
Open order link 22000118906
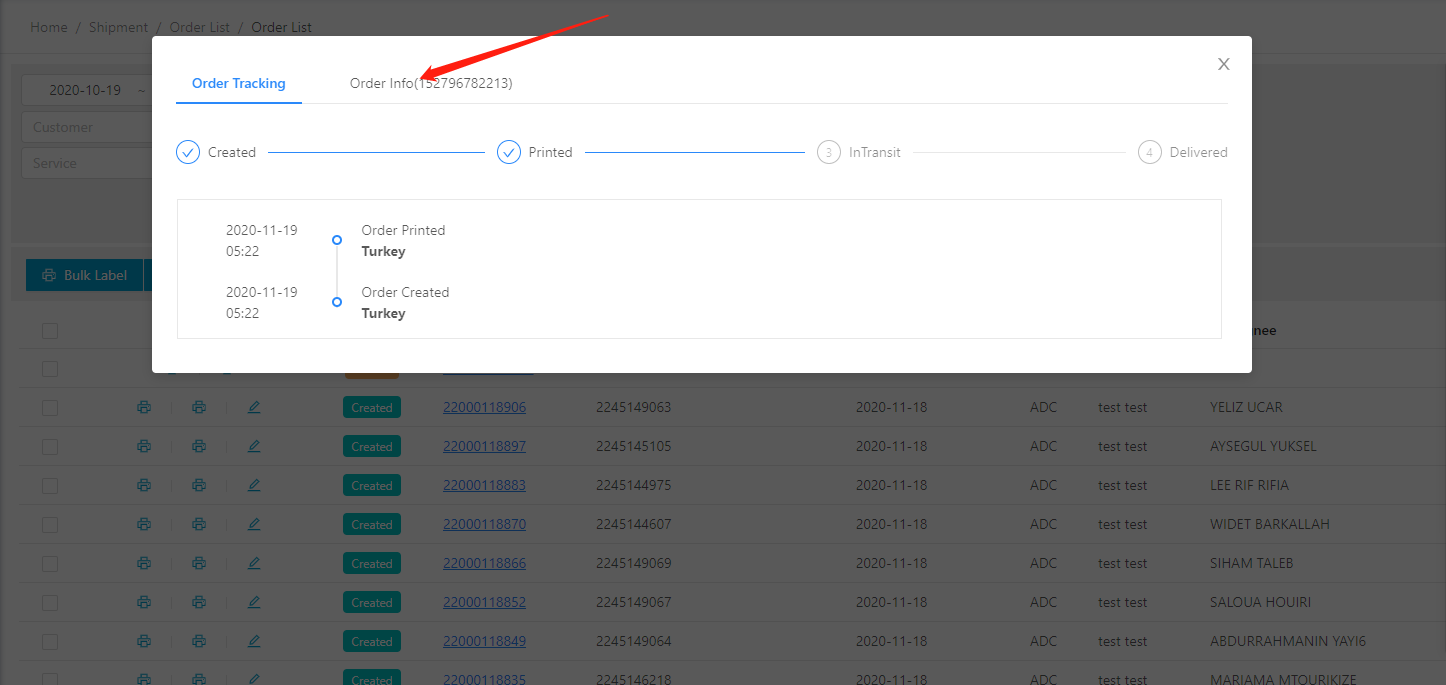484,407
